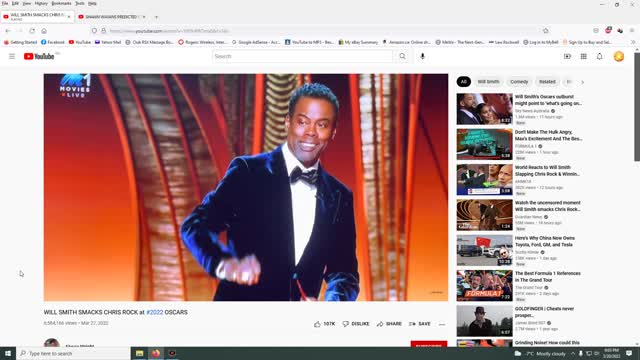Switch to the second YouTube tab
This screenshot has width=640, height=360.
point(111,17)
